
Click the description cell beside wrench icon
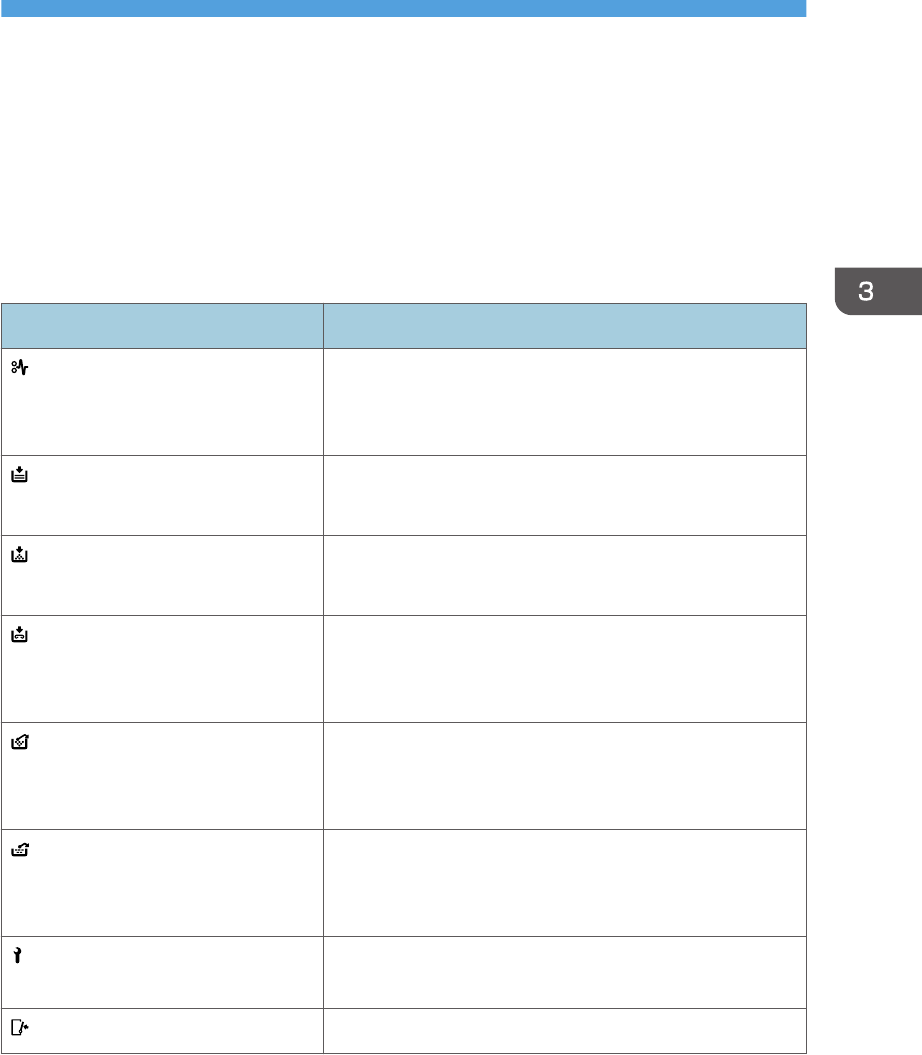point(565,972)
